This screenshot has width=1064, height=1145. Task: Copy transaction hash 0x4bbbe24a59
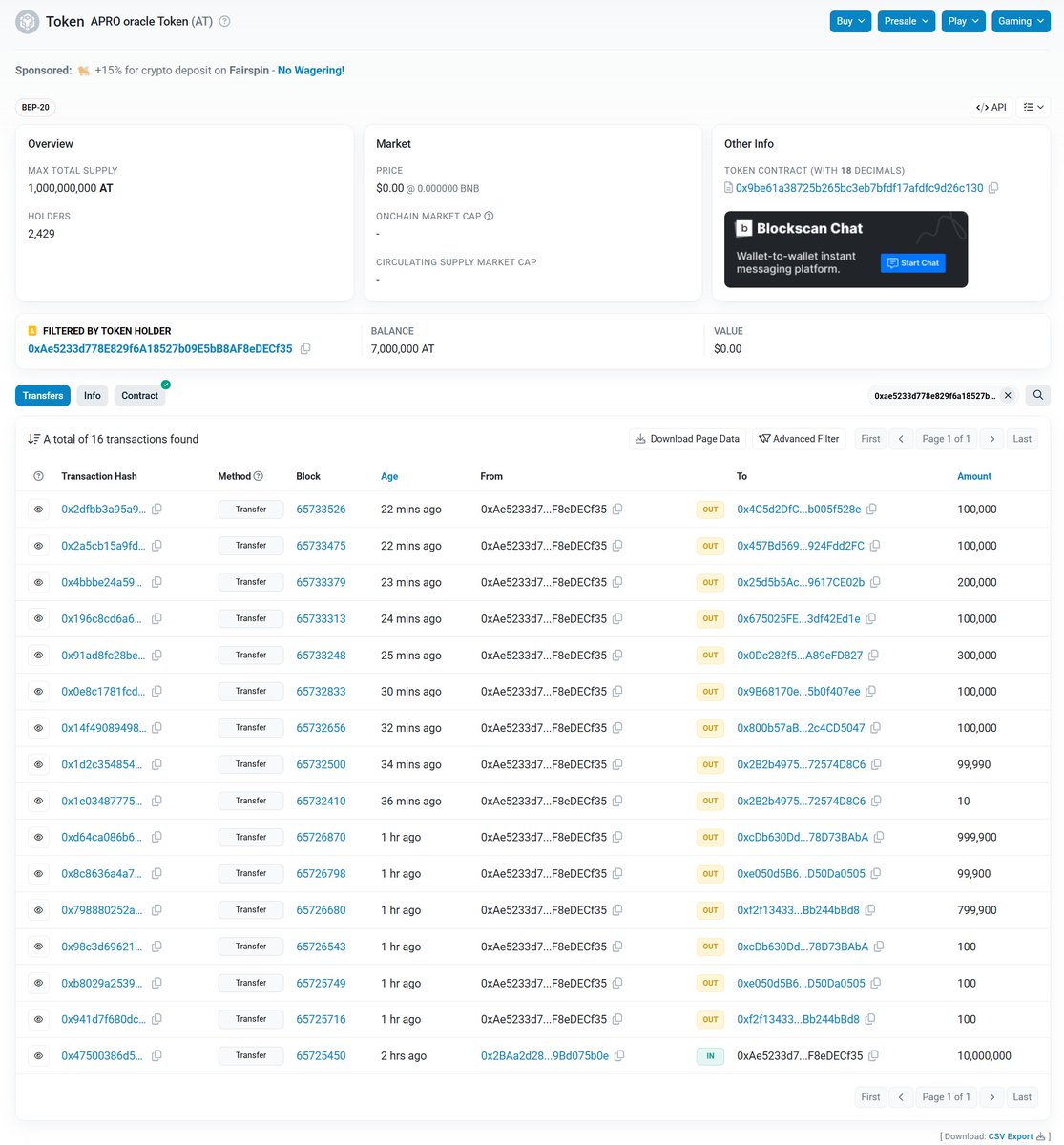point(156,582)
